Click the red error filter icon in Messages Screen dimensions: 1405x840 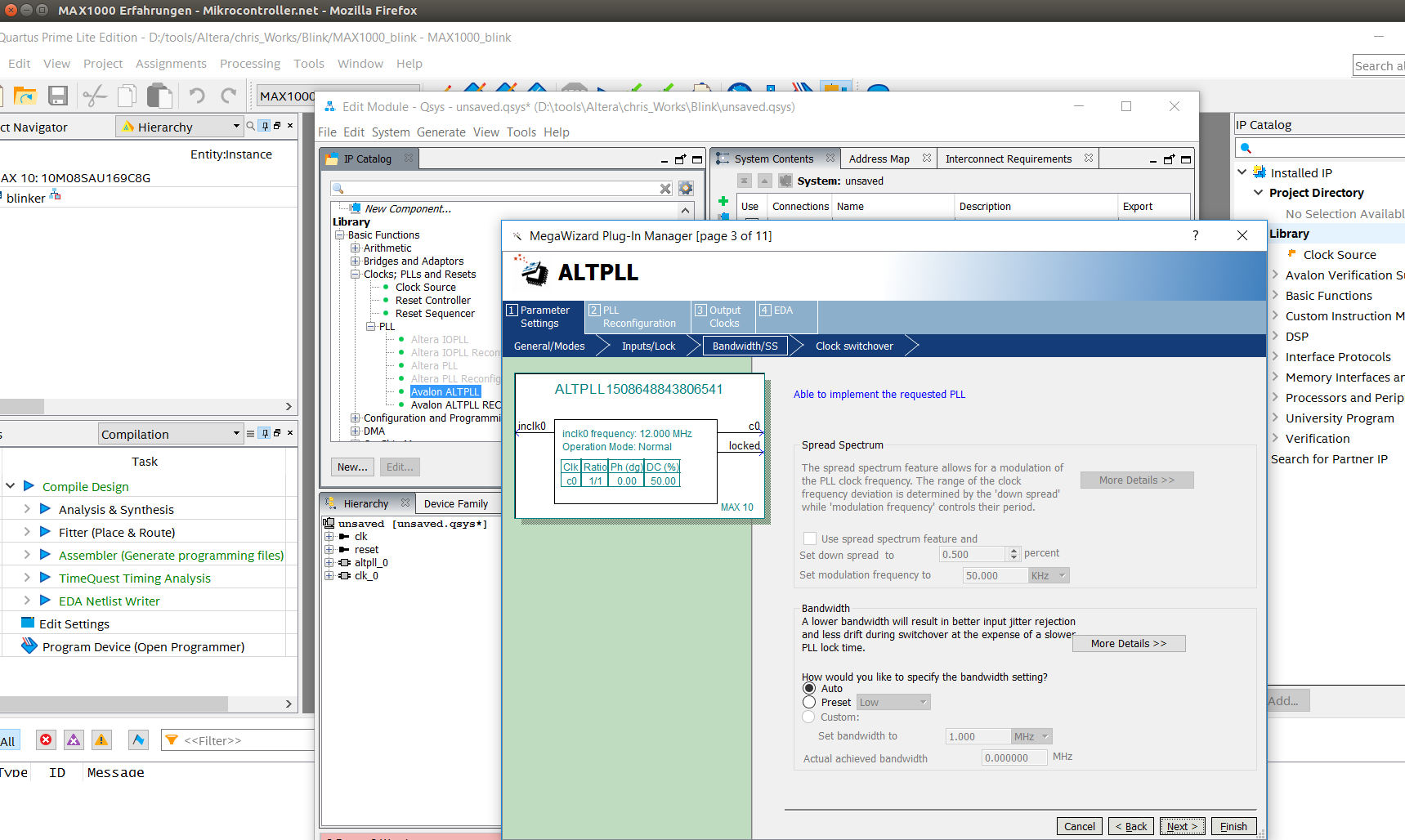[x=46, y=740]
